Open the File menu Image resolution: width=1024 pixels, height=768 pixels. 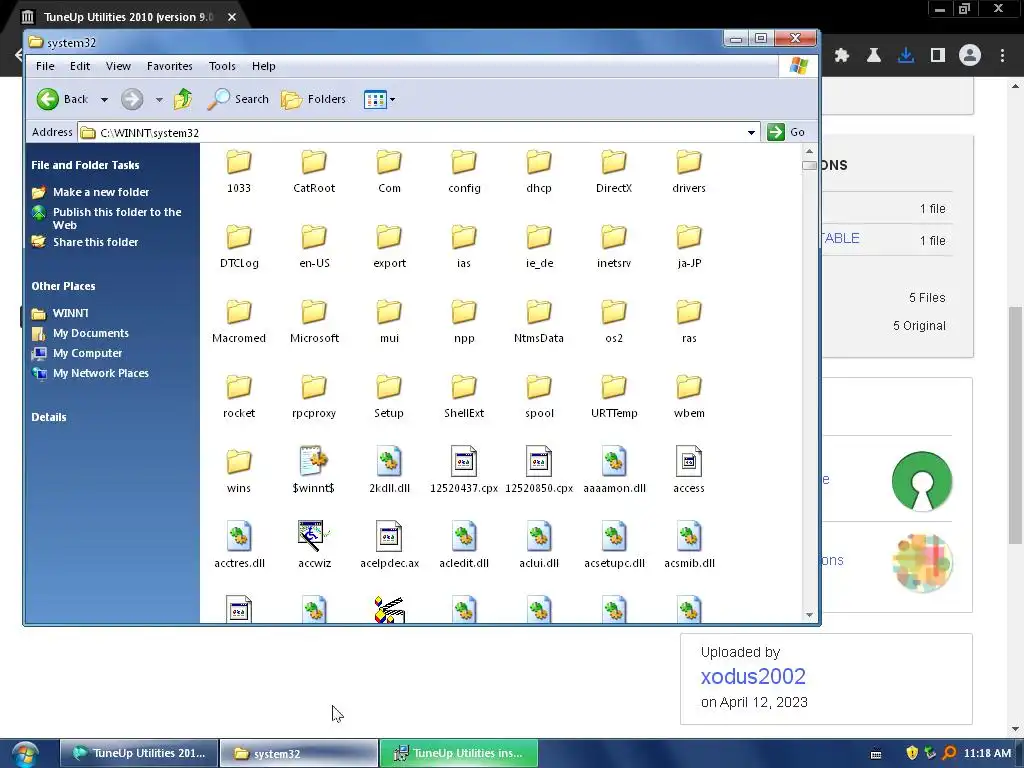click(45, 66)
